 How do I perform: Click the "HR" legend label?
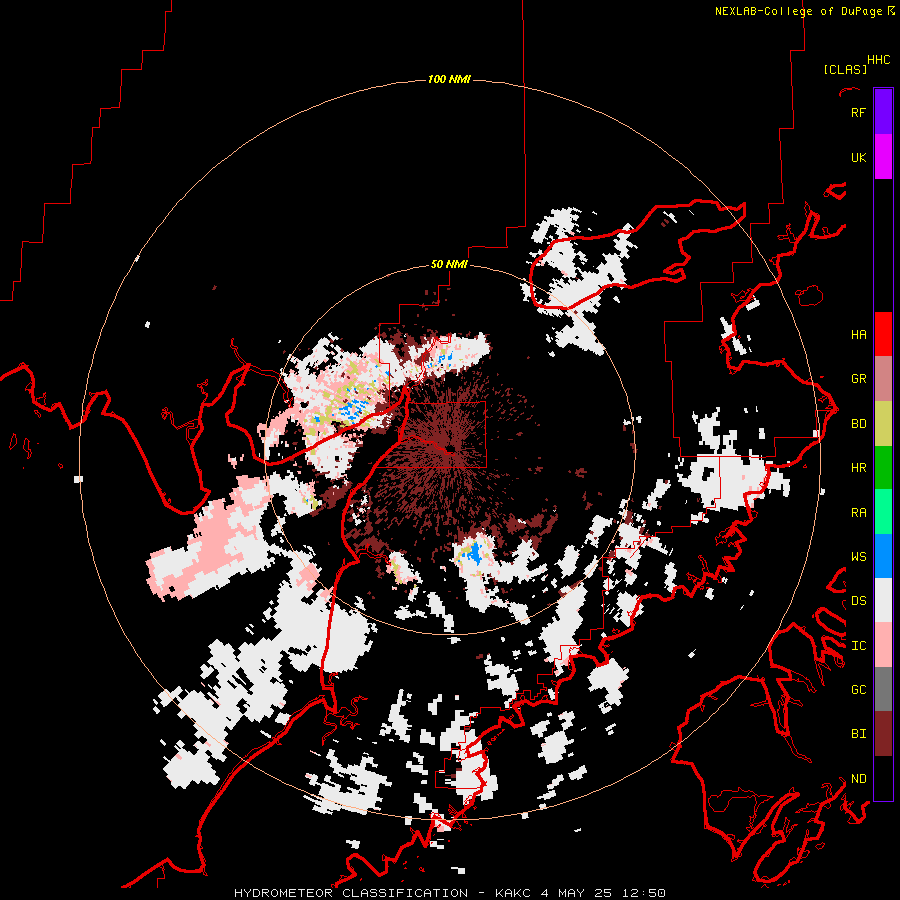858,468
